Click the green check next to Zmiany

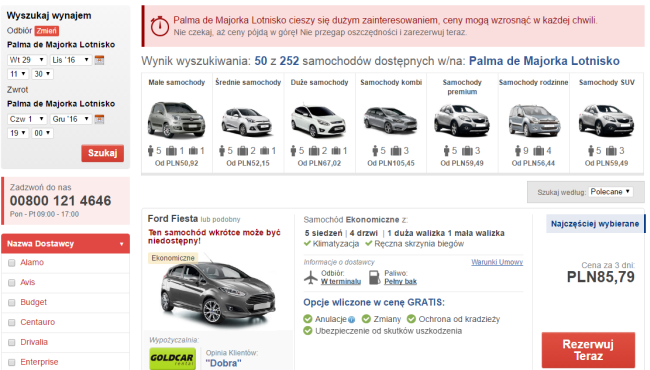coord(366,319)
